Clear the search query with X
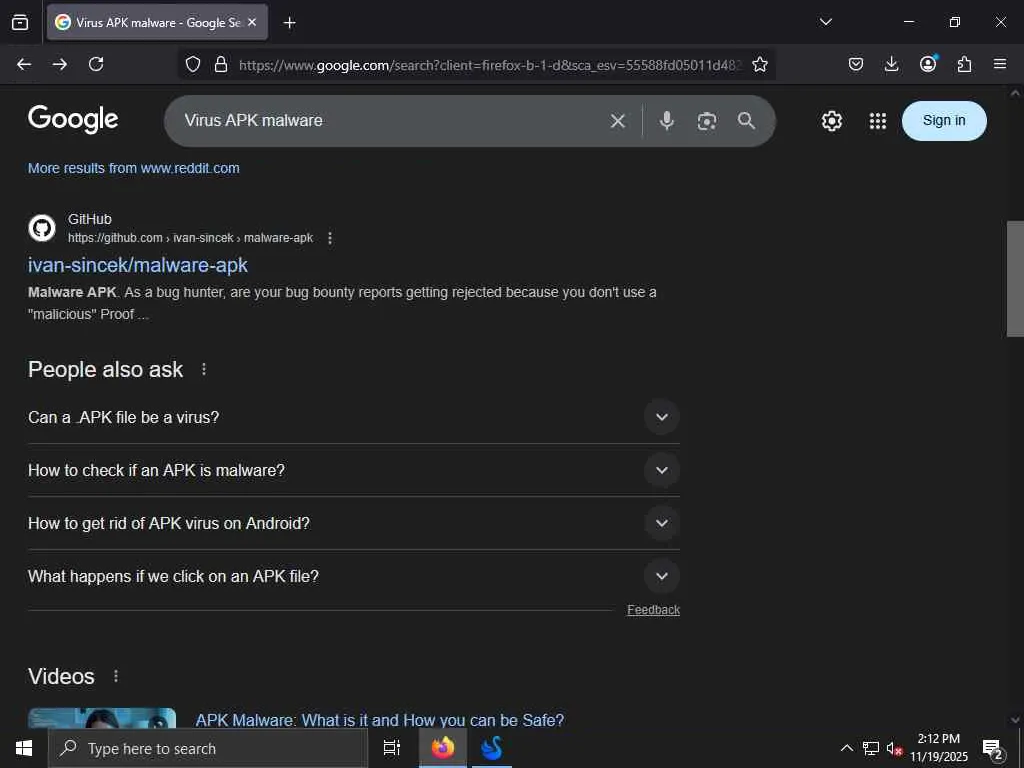The height and width of the screenshot is (768, 1024). pos(618,121)
